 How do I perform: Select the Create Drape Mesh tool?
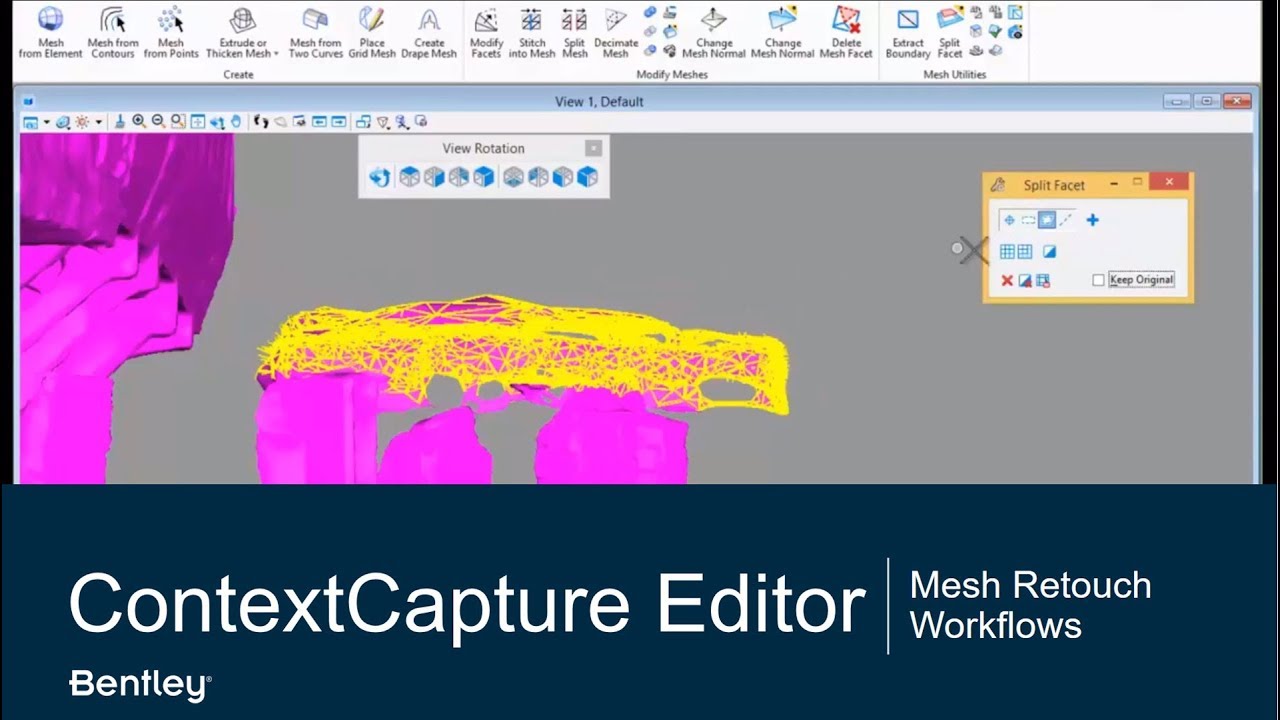point(429,32)
